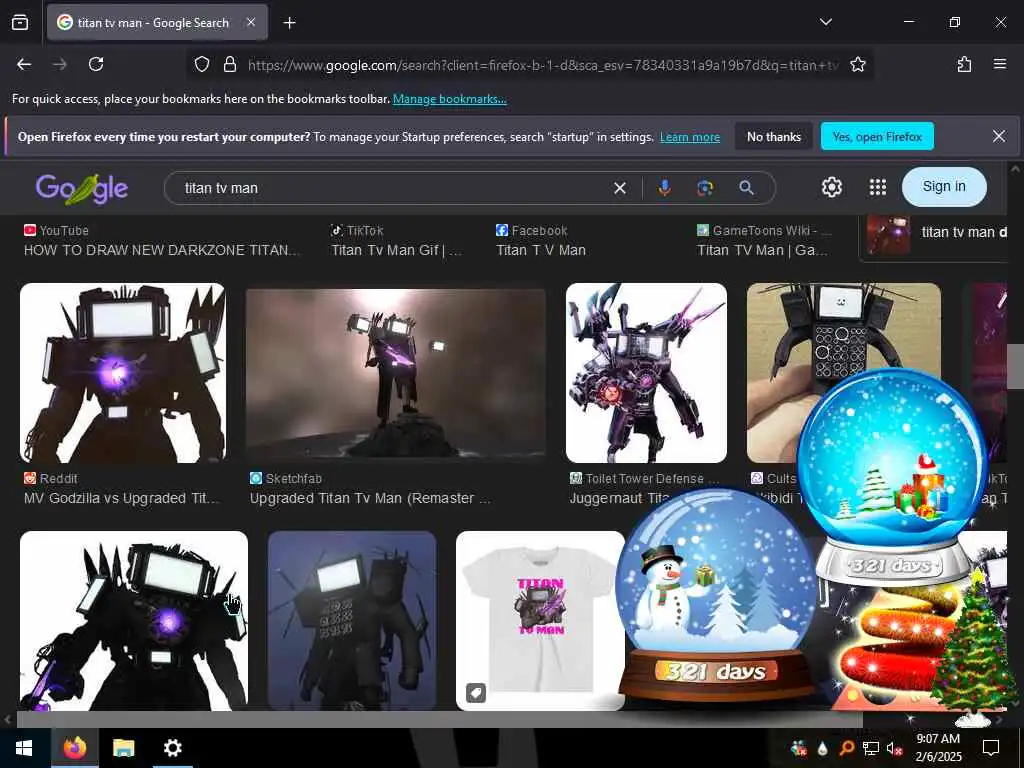This screenshot has width=1024, height=768.
Task: Open the Google apps grid
Action: [878, 187]
